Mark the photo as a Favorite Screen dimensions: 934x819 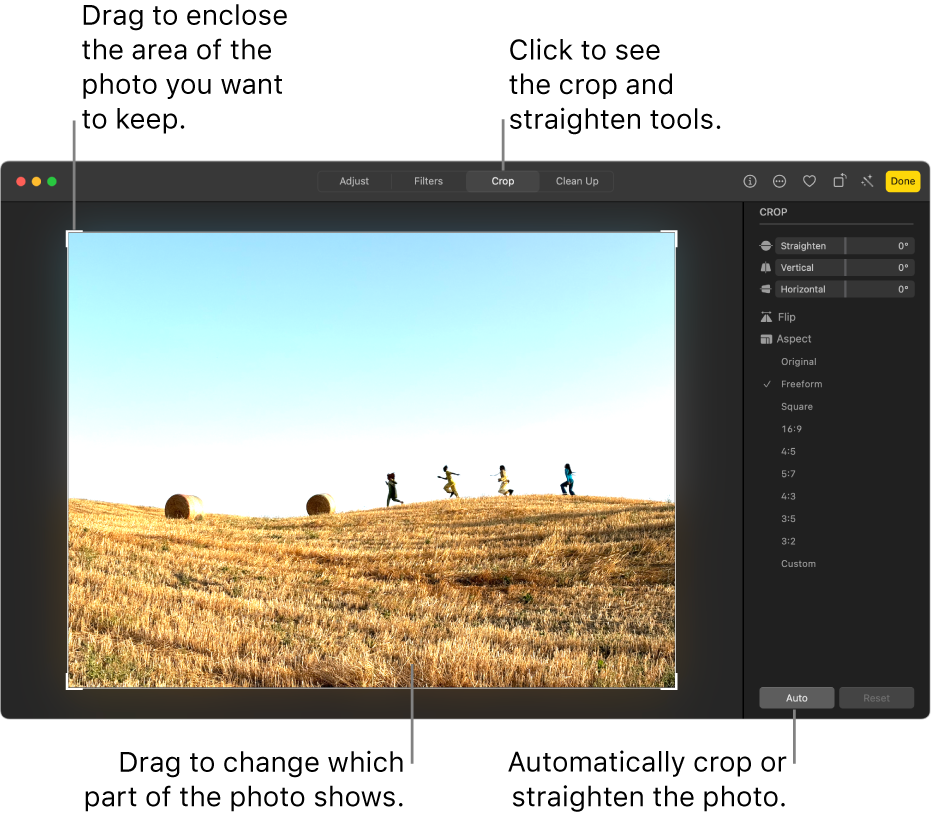pyautogui.click(x=809, y=181)
